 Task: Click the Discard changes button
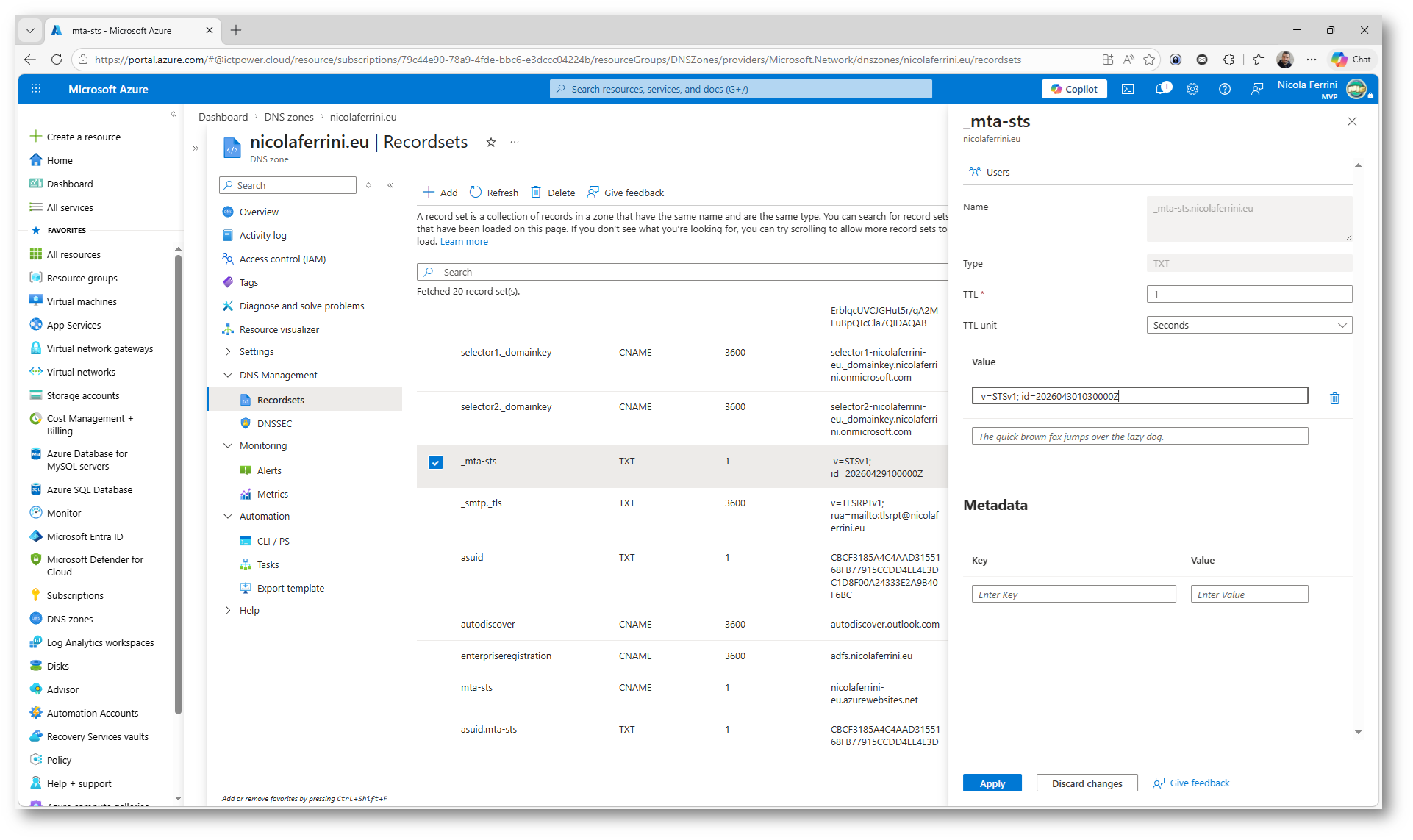coord(1086,783)
